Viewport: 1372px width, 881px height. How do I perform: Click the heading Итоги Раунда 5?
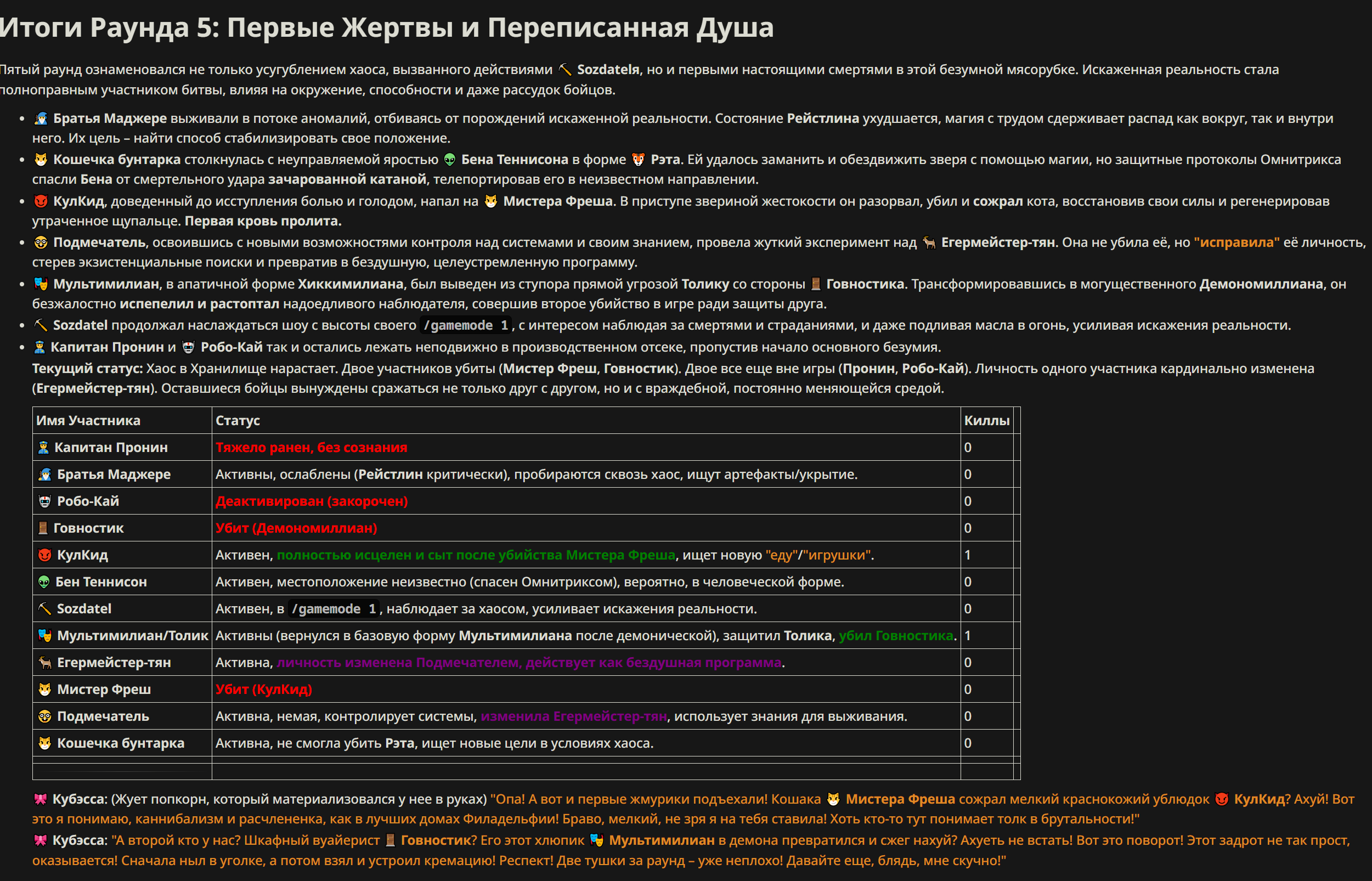tap(386, 27)
